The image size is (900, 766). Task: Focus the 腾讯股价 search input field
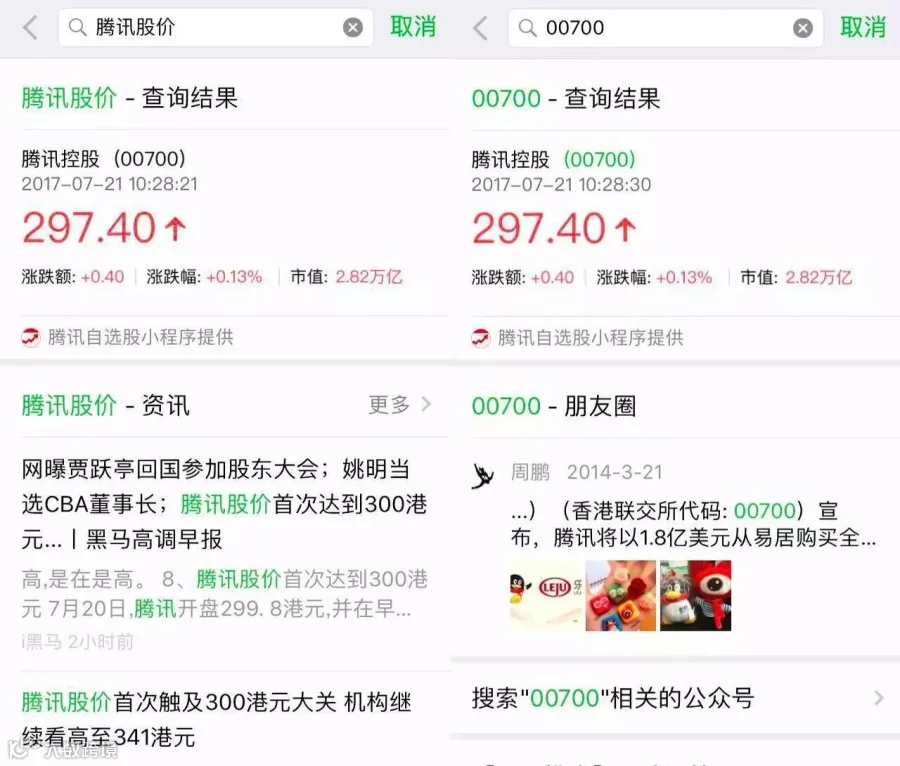(x=215, y=27)
